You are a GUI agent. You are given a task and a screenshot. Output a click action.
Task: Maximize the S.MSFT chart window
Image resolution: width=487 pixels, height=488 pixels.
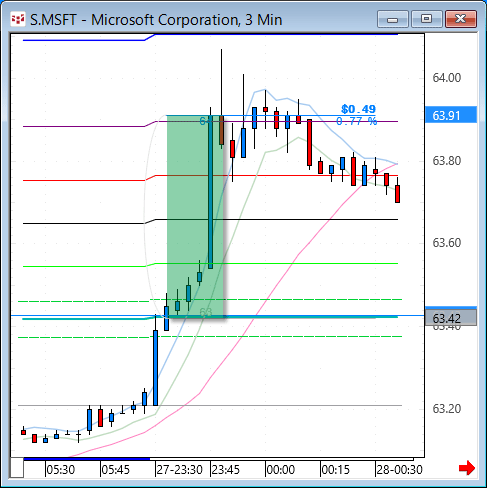(x=426, y=19)
